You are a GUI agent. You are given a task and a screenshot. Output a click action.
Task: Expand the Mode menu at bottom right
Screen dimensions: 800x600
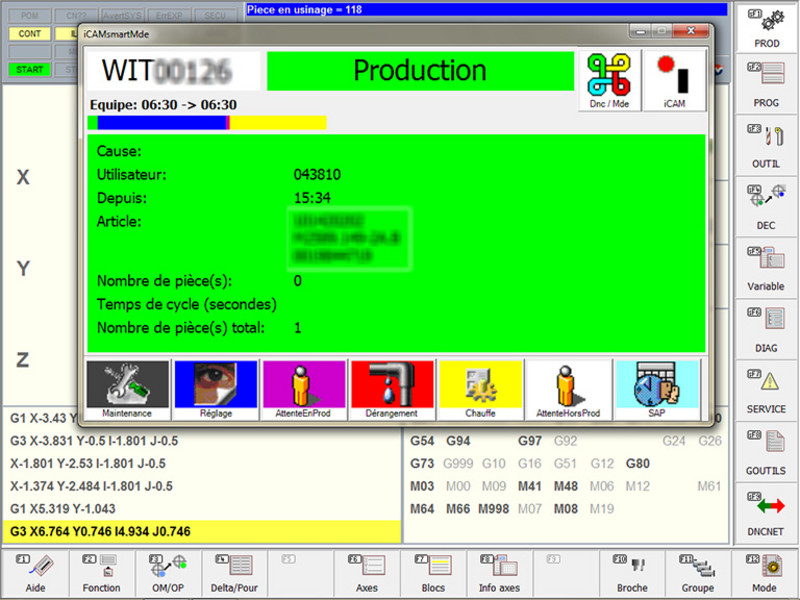tap(763, 572)
